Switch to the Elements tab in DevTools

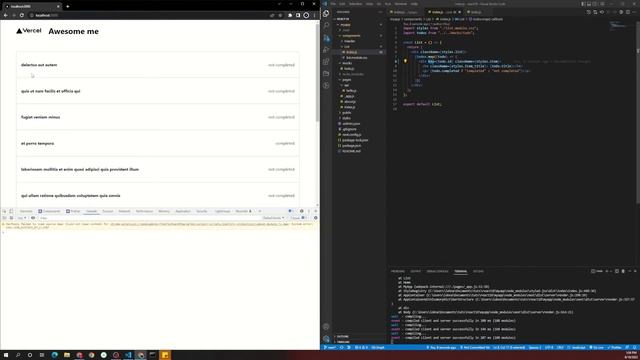pyautogui.click(x=26, y=211)
